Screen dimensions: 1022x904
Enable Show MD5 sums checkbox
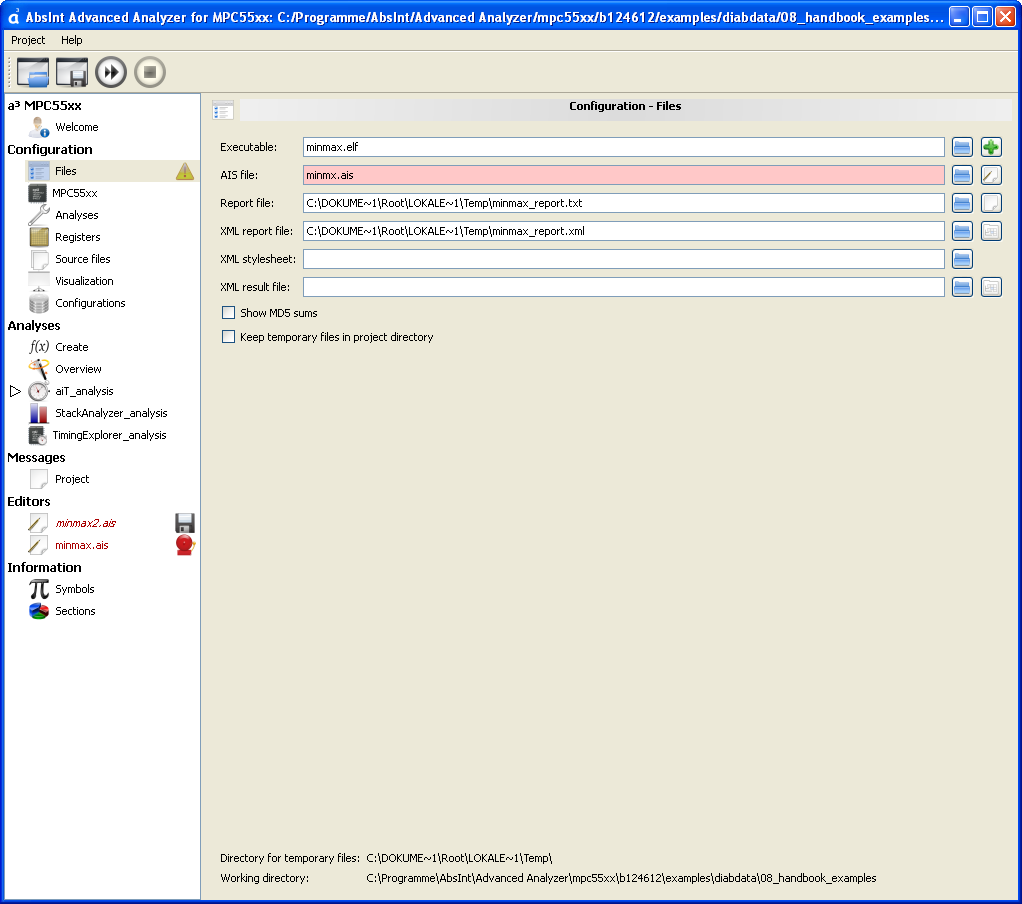[228, 313]
